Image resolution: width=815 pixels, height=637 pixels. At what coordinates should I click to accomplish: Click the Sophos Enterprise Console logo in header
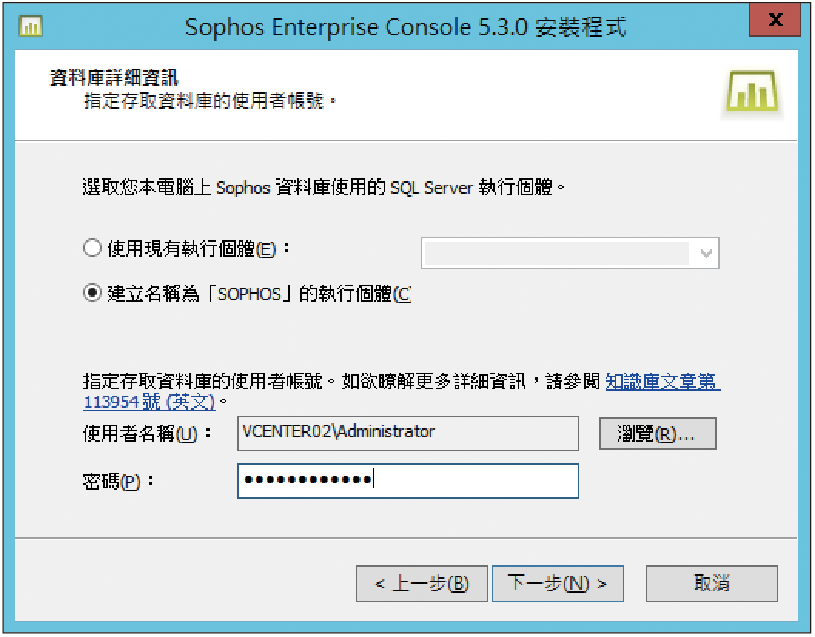point(752,91)
